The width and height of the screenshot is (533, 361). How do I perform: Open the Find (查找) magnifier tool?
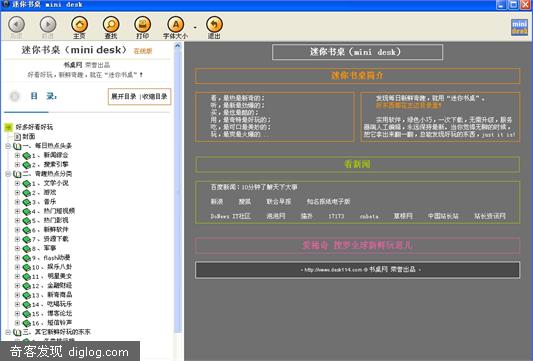tap(111, 24)
